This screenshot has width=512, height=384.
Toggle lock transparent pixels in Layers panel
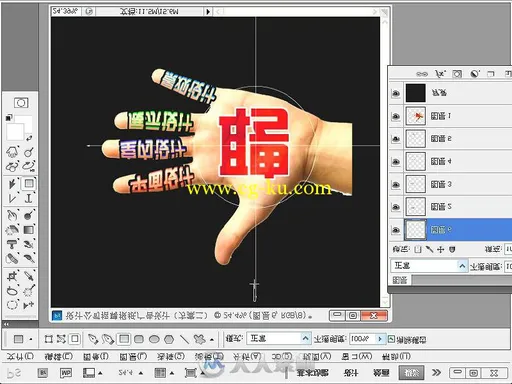pyautogui.click(x=418, y=249)
